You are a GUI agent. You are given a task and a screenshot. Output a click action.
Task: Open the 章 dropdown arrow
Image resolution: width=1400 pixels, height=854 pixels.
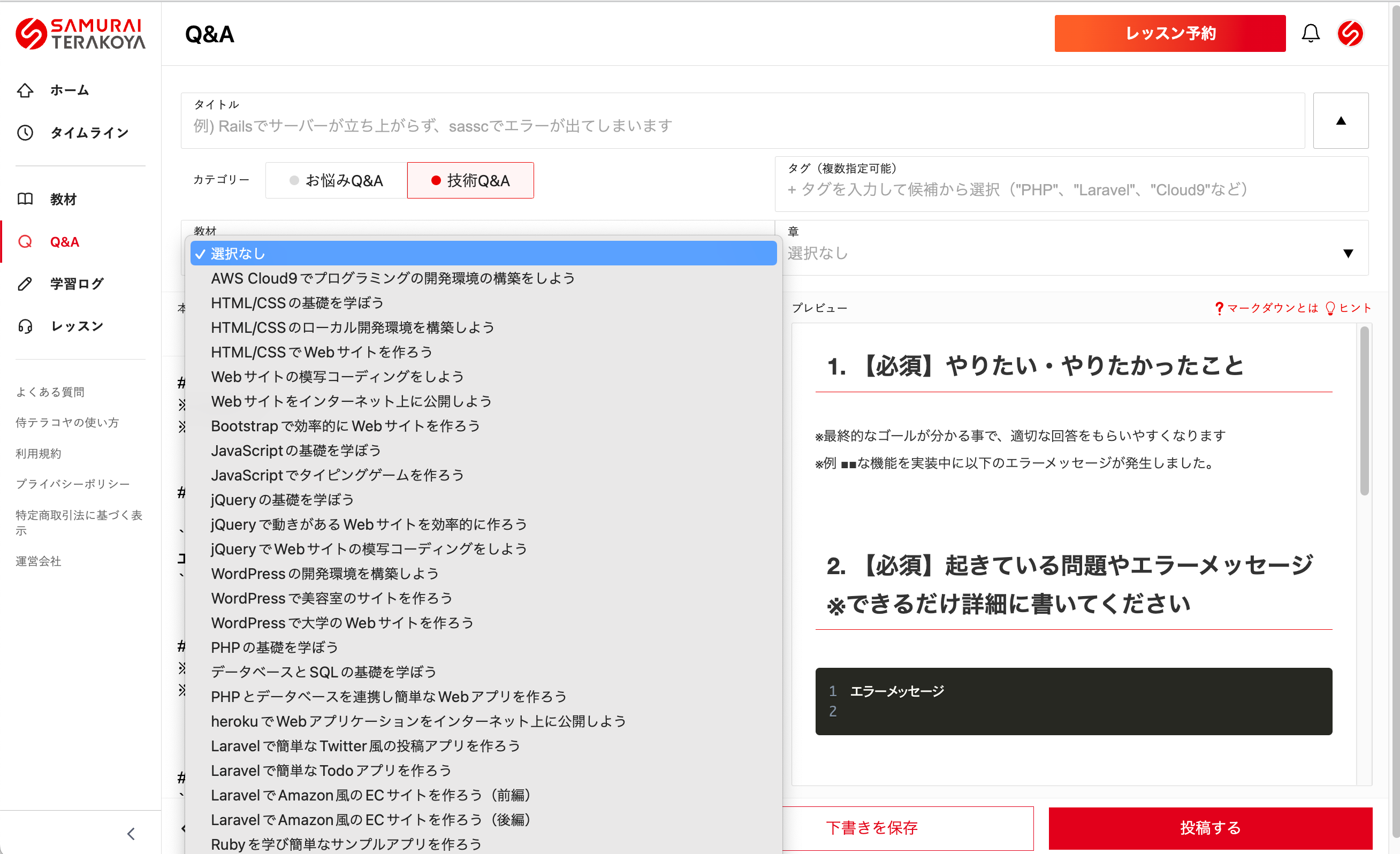[1348, 254]
